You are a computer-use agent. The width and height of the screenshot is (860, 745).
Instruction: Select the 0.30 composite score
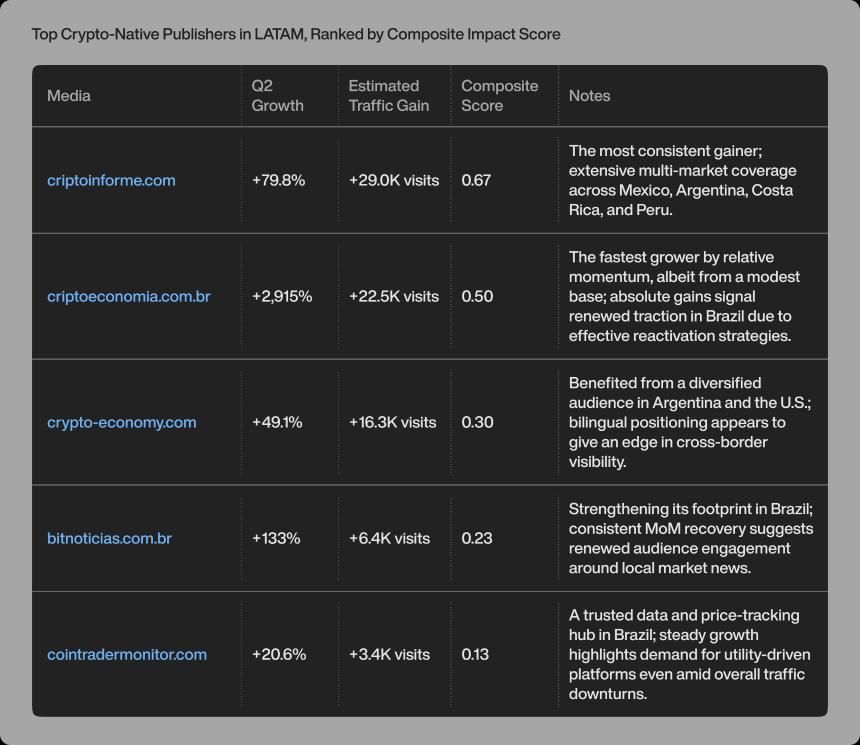[477, 422]
